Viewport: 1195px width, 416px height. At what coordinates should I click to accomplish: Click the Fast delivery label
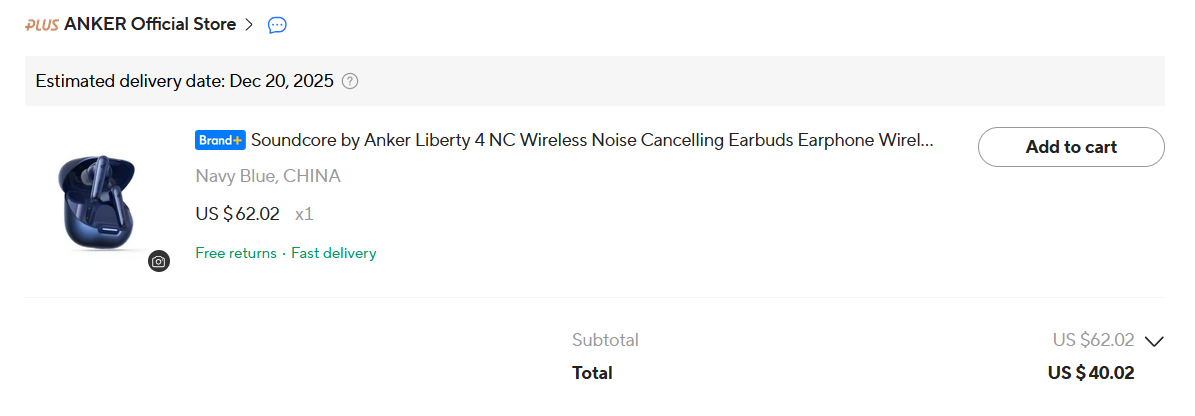point(334,253)
